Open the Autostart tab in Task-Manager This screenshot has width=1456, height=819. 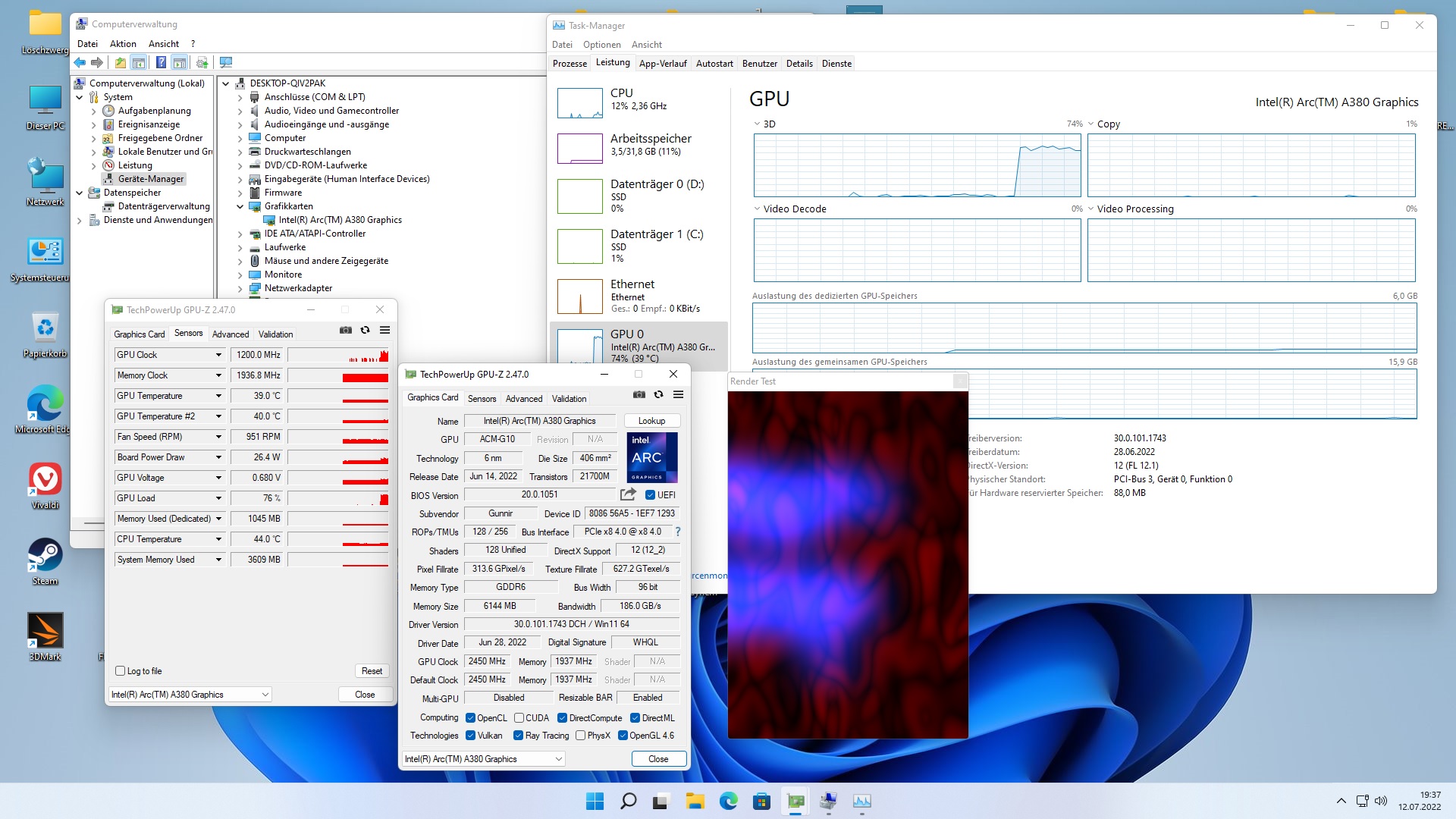pos(714,64)
